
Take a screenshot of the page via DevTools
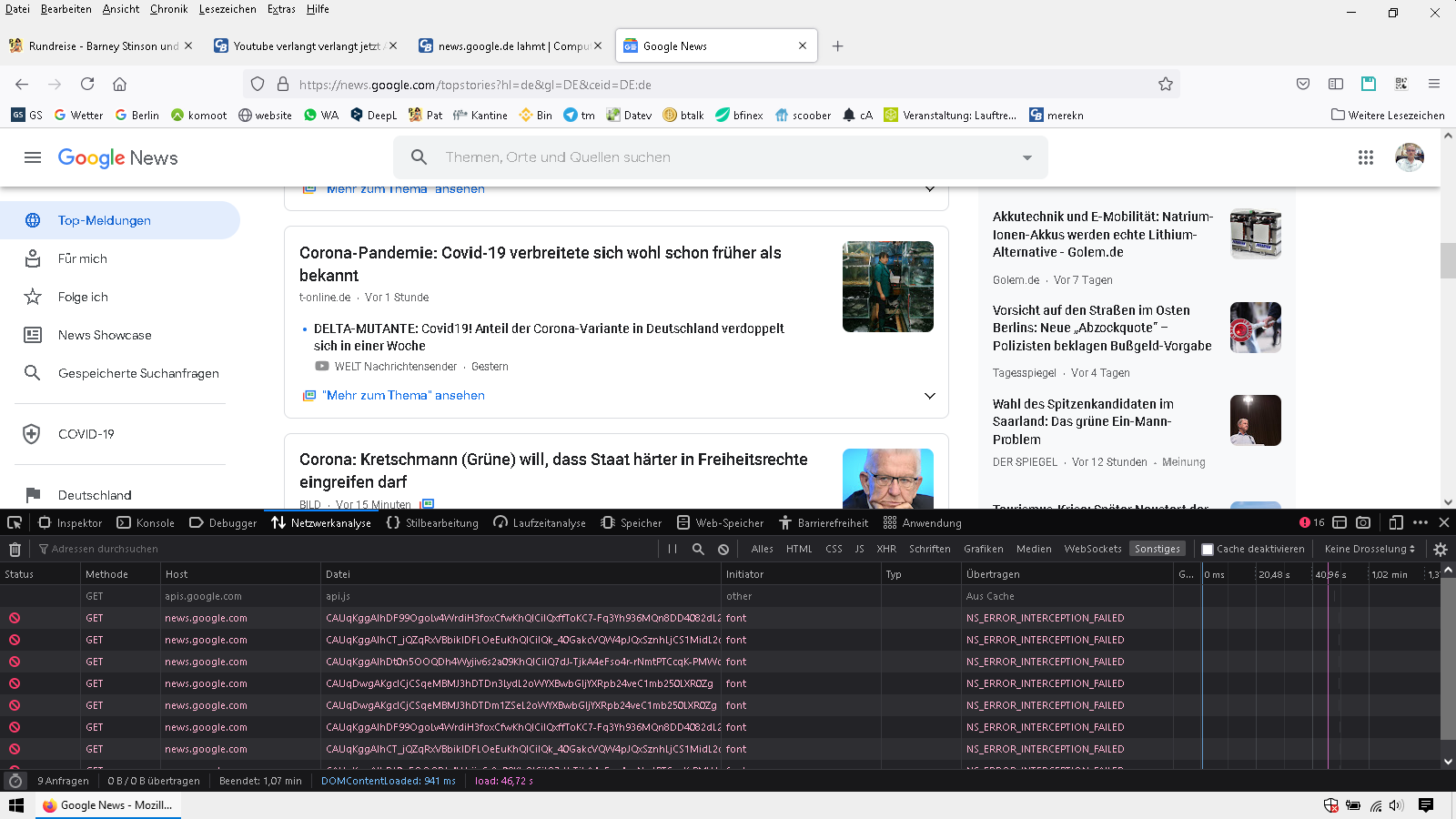[1363, 522]
